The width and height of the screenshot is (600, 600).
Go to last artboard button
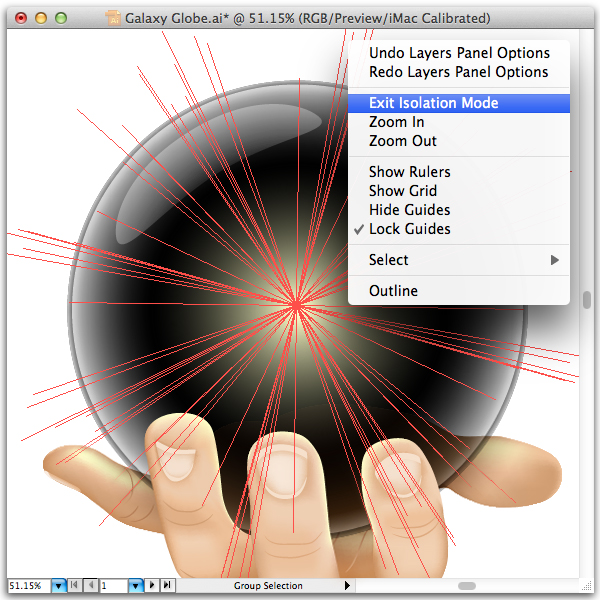click(168, 585)
